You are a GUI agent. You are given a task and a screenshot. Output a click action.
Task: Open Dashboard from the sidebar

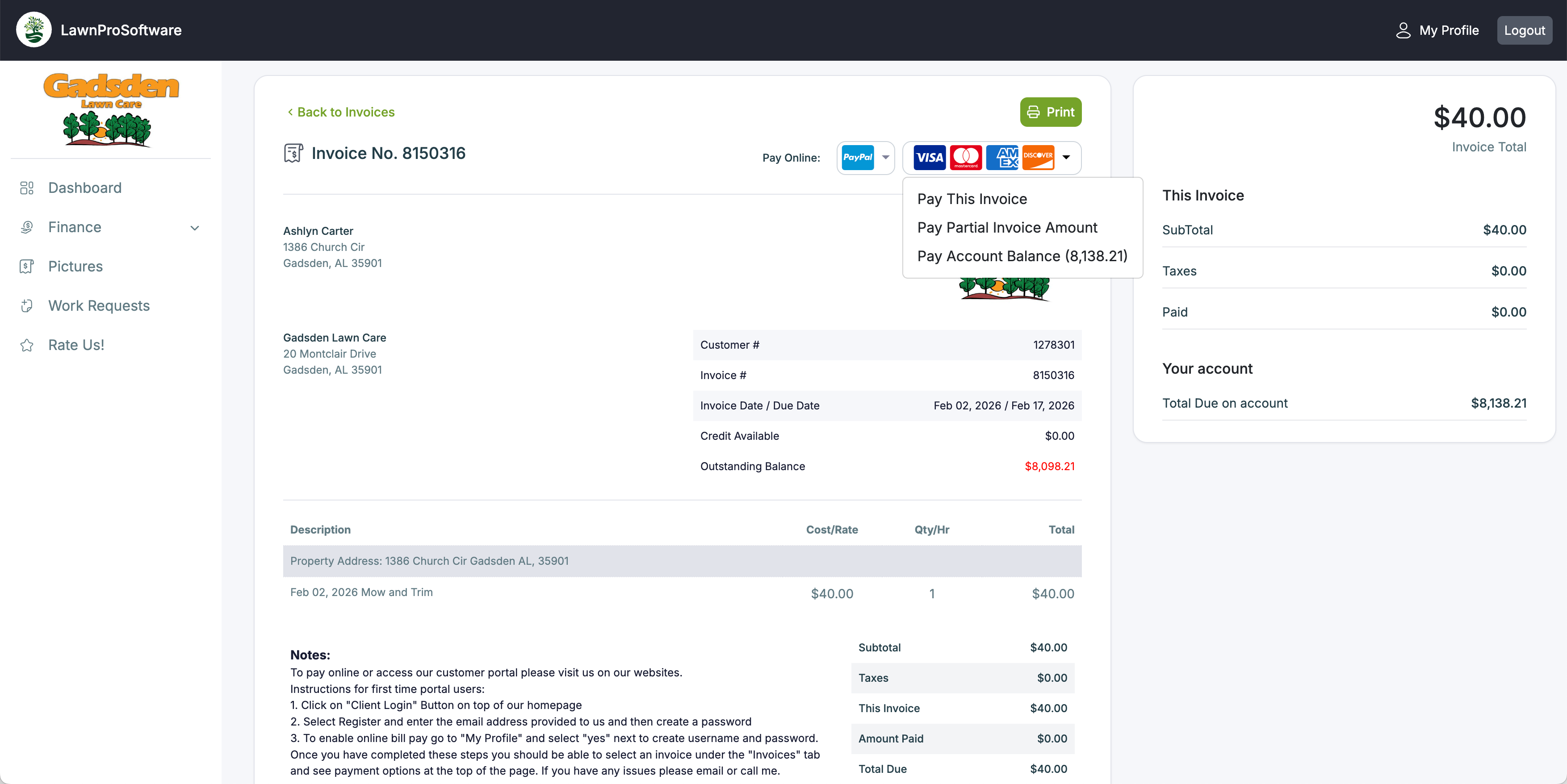pos(84,188)
